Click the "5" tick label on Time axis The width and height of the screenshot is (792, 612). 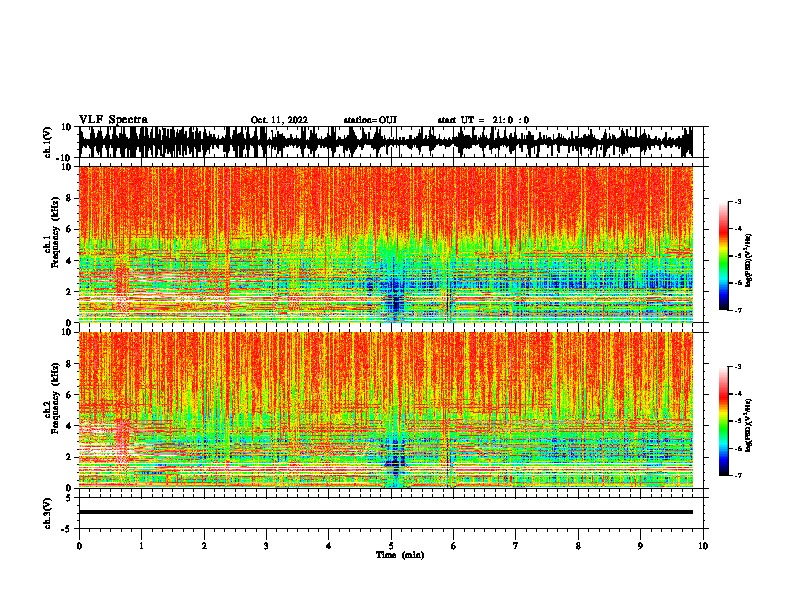[x=391, y=546]
